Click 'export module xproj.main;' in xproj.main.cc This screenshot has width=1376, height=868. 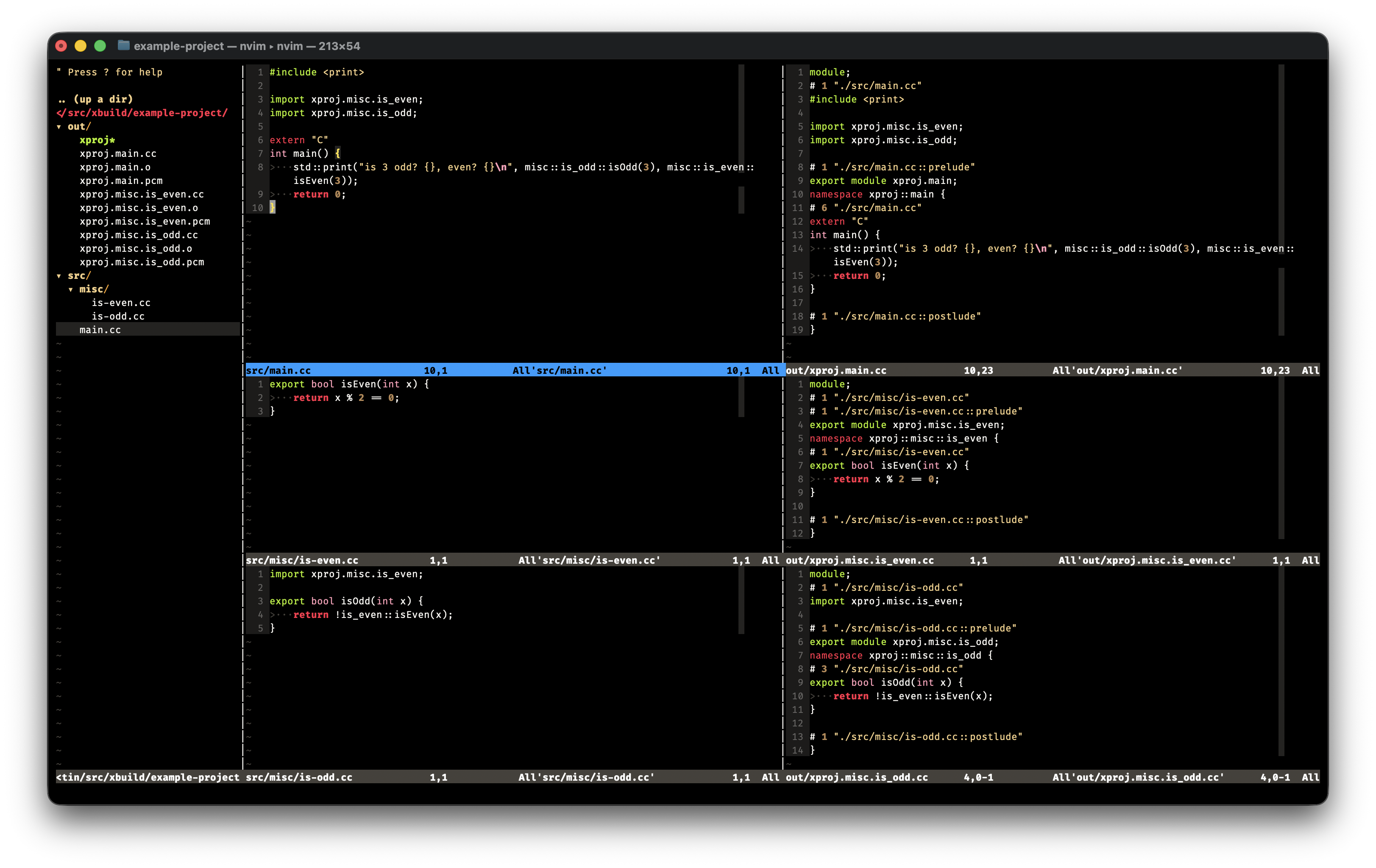(883, 181)
